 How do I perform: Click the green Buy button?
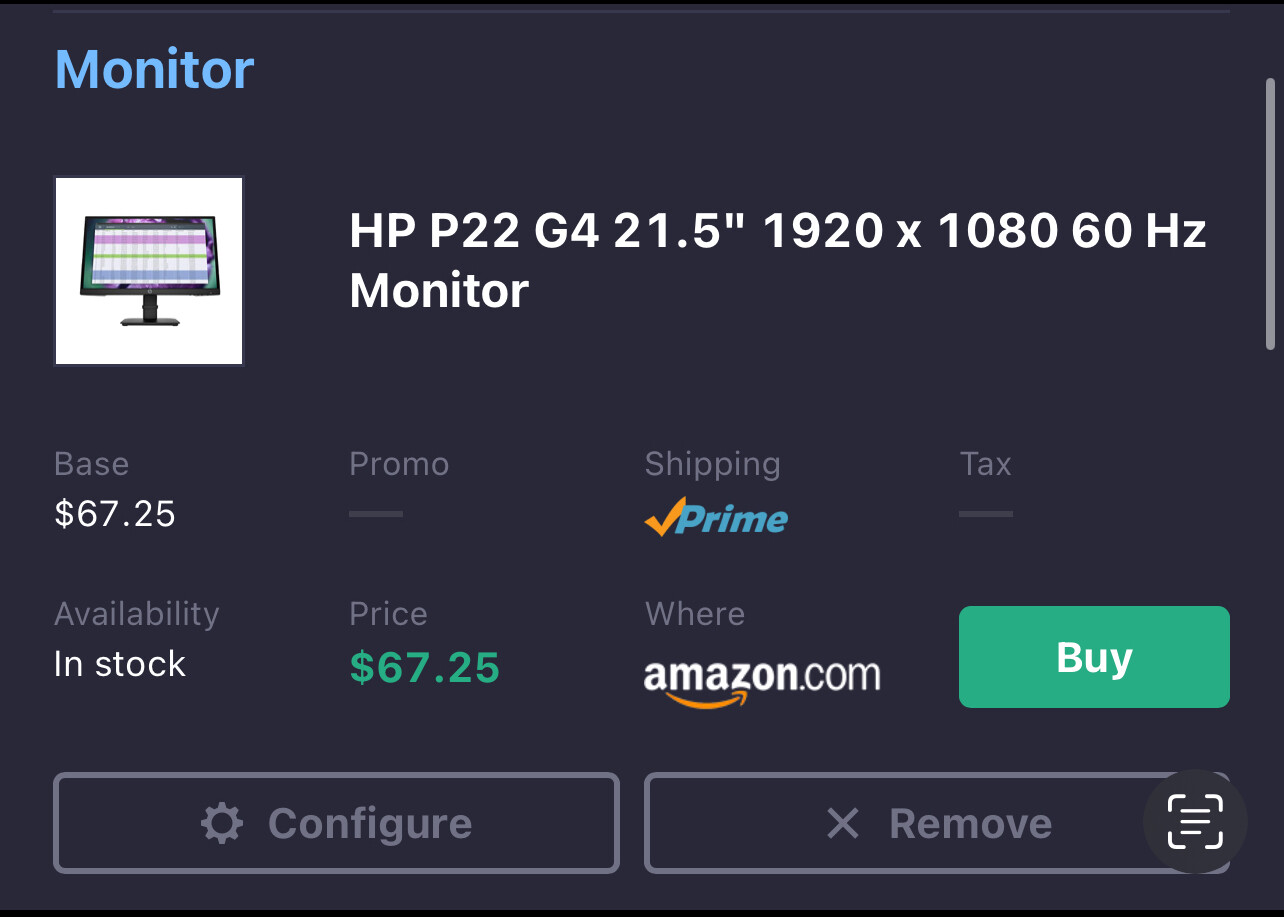tap(1094, 657)
